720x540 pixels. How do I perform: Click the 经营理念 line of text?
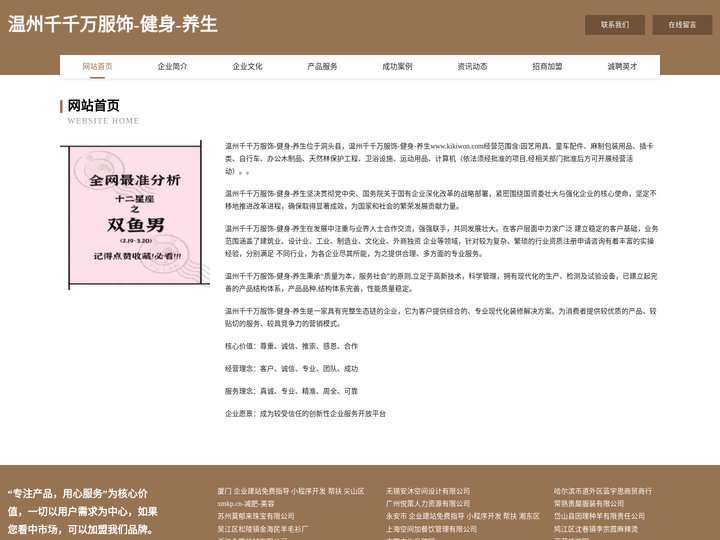point(291,369)
